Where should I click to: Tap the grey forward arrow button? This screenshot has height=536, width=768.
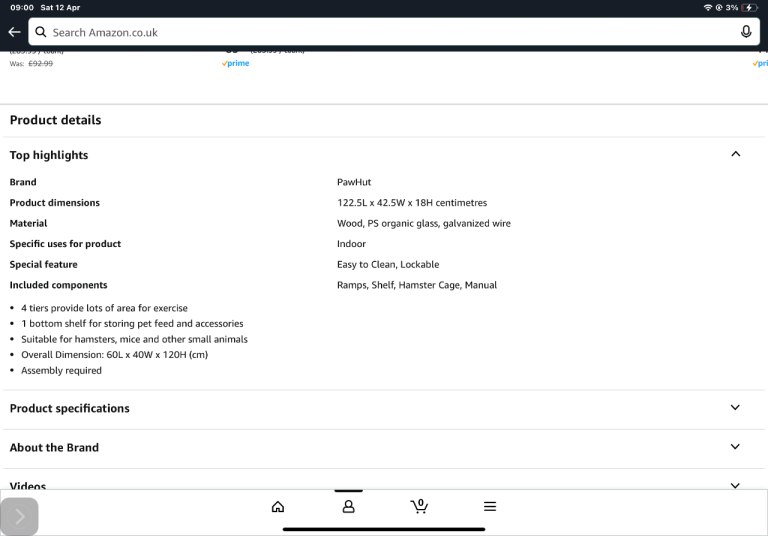pyautogui.click(x=19, y=516)
